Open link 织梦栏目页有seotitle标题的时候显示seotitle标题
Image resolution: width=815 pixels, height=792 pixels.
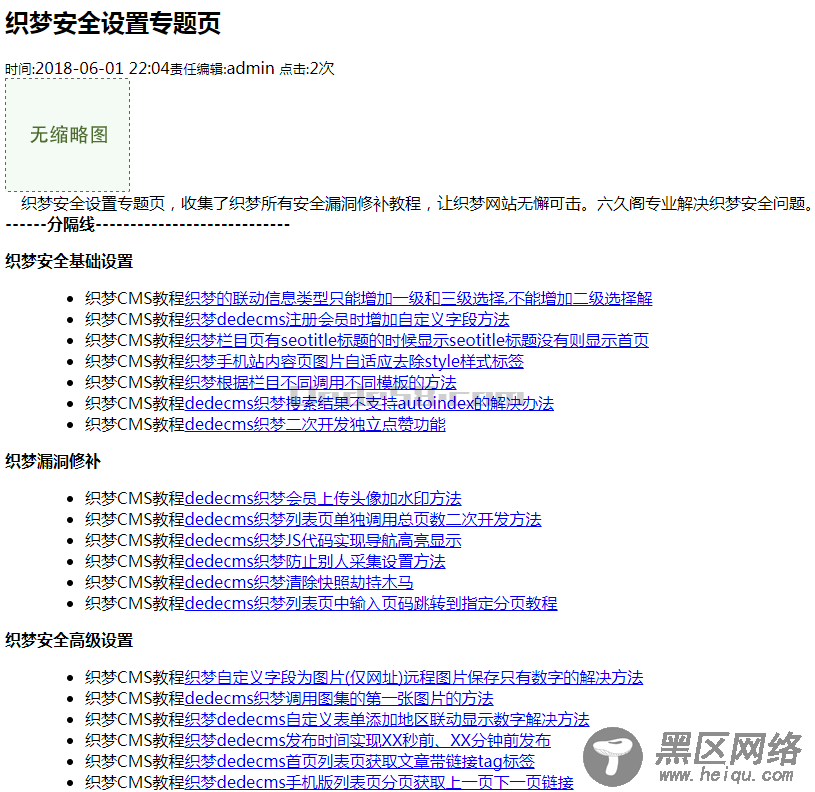[417, 340]
